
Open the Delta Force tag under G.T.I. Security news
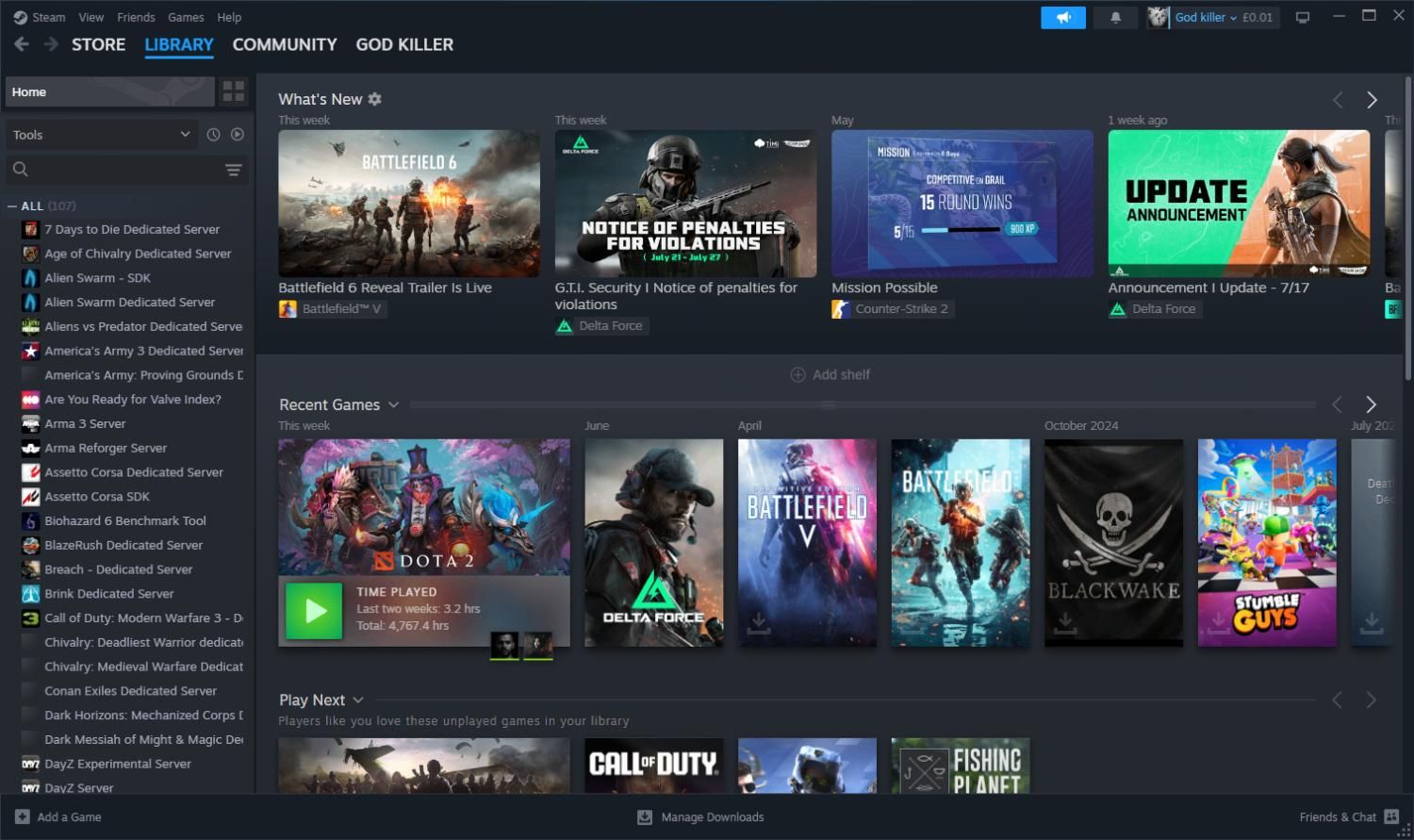point(601,326)
